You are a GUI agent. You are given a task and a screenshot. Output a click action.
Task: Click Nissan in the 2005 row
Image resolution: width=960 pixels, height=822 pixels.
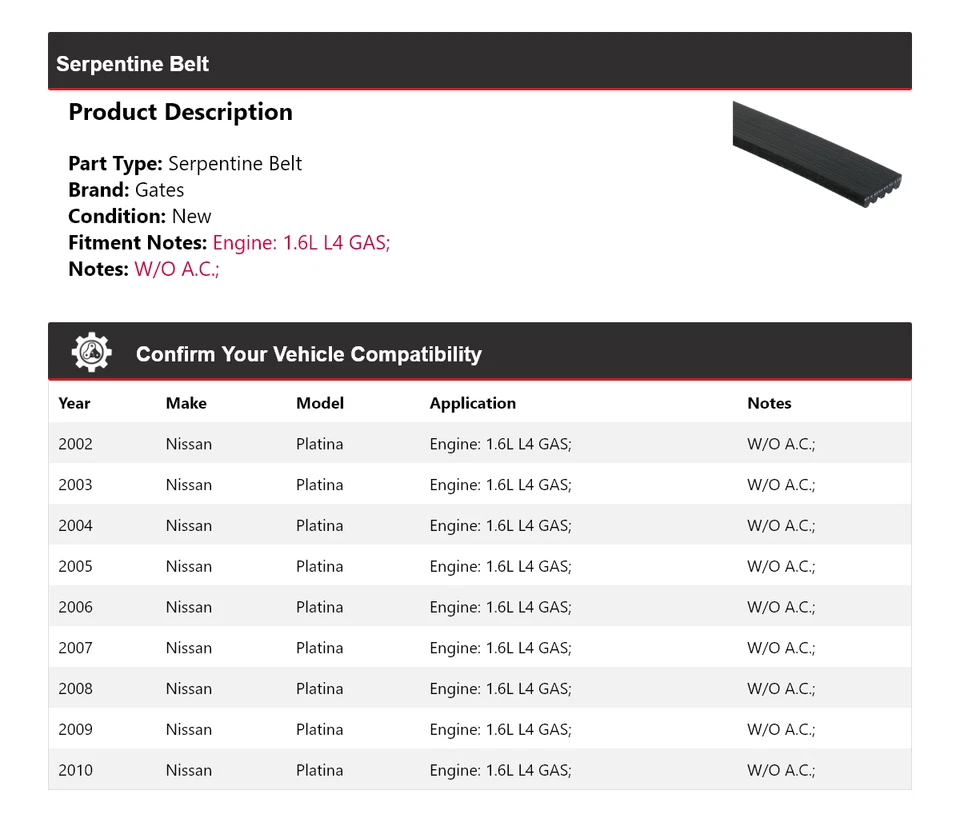pos(189,566)
